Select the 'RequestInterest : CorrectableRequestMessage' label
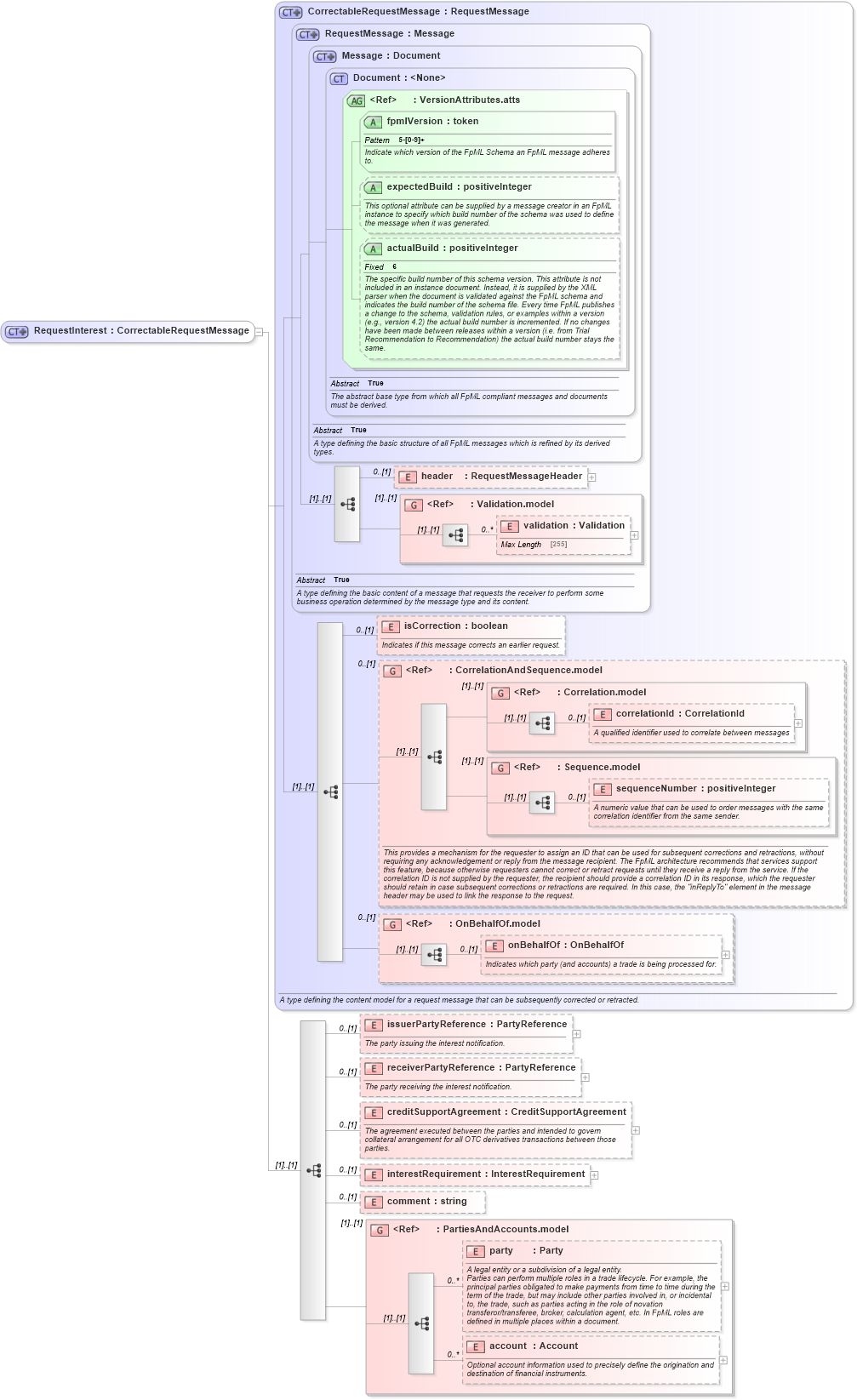 point(141,331)
